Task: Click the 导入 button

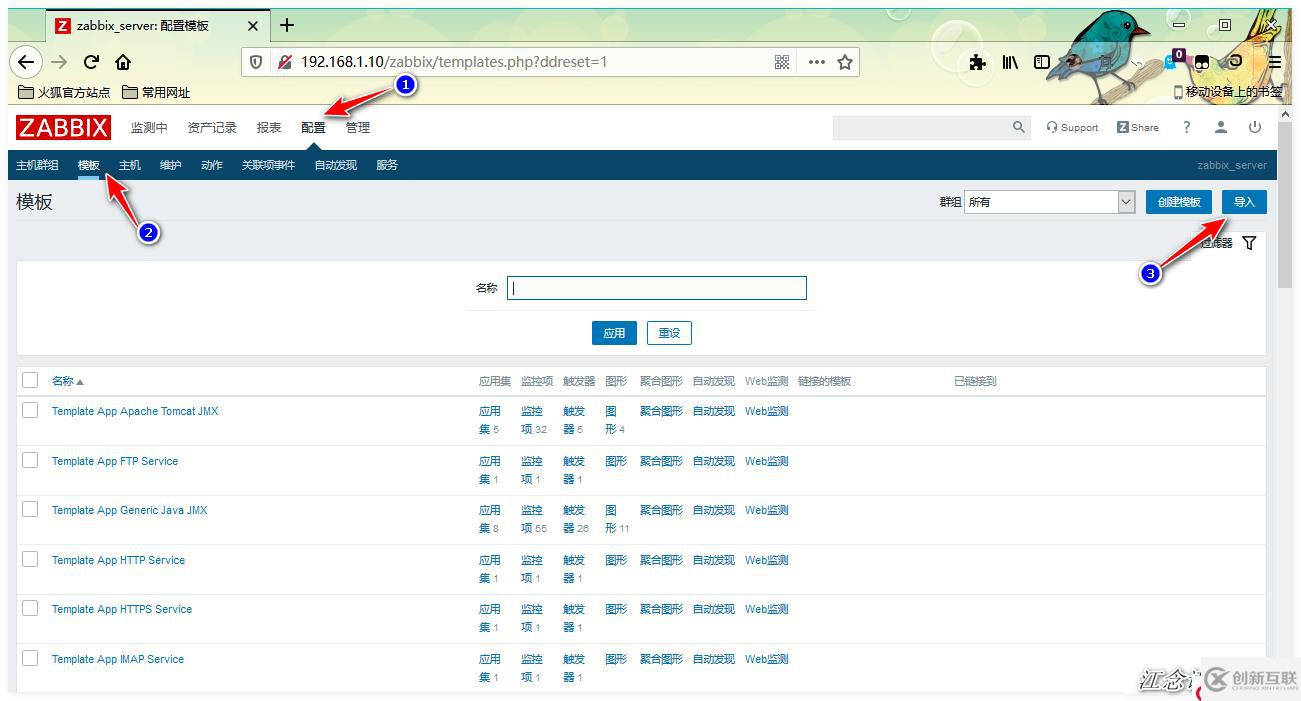Action: (x=1244, y=202)
